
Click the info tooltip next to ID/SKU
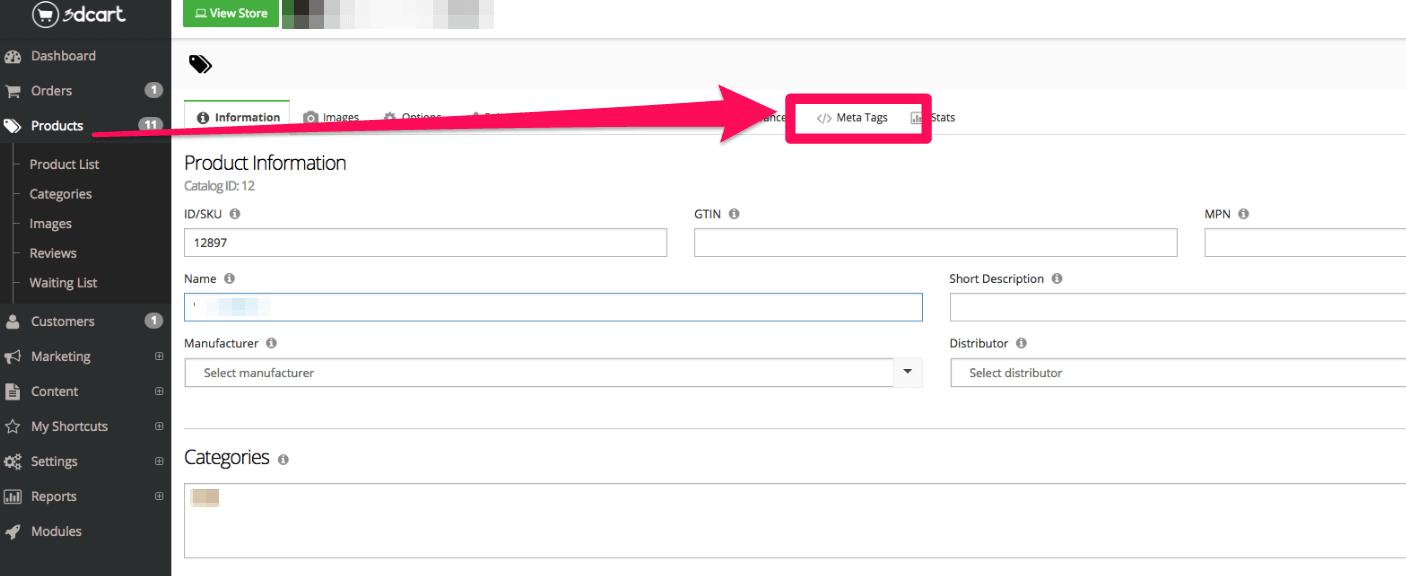235,213
